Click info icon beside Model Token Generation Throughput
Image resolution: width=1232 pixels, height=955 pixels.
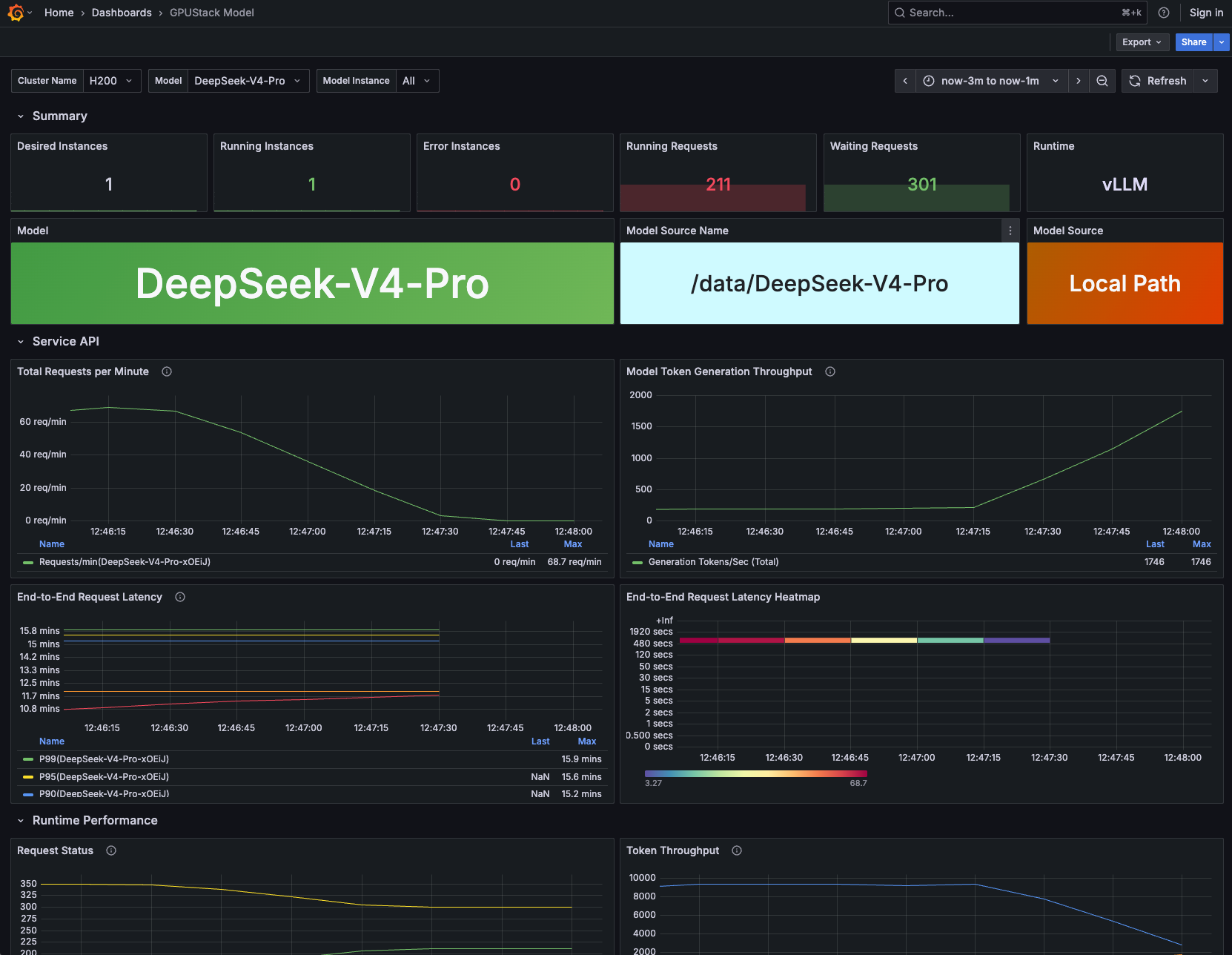pyautogui.click(x=830, y=371)
